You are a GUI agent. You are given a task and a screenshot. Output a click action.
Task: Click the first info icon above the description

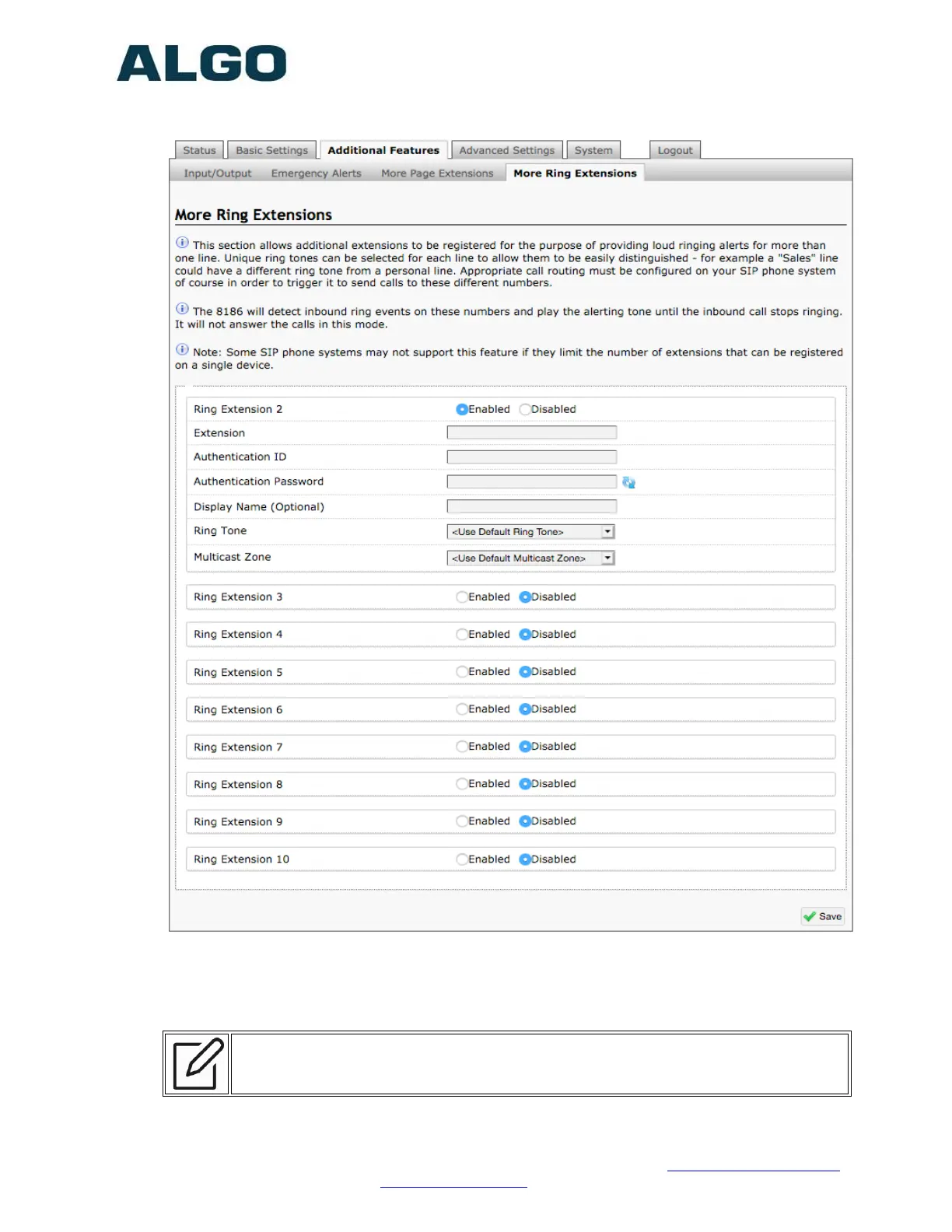182,243
